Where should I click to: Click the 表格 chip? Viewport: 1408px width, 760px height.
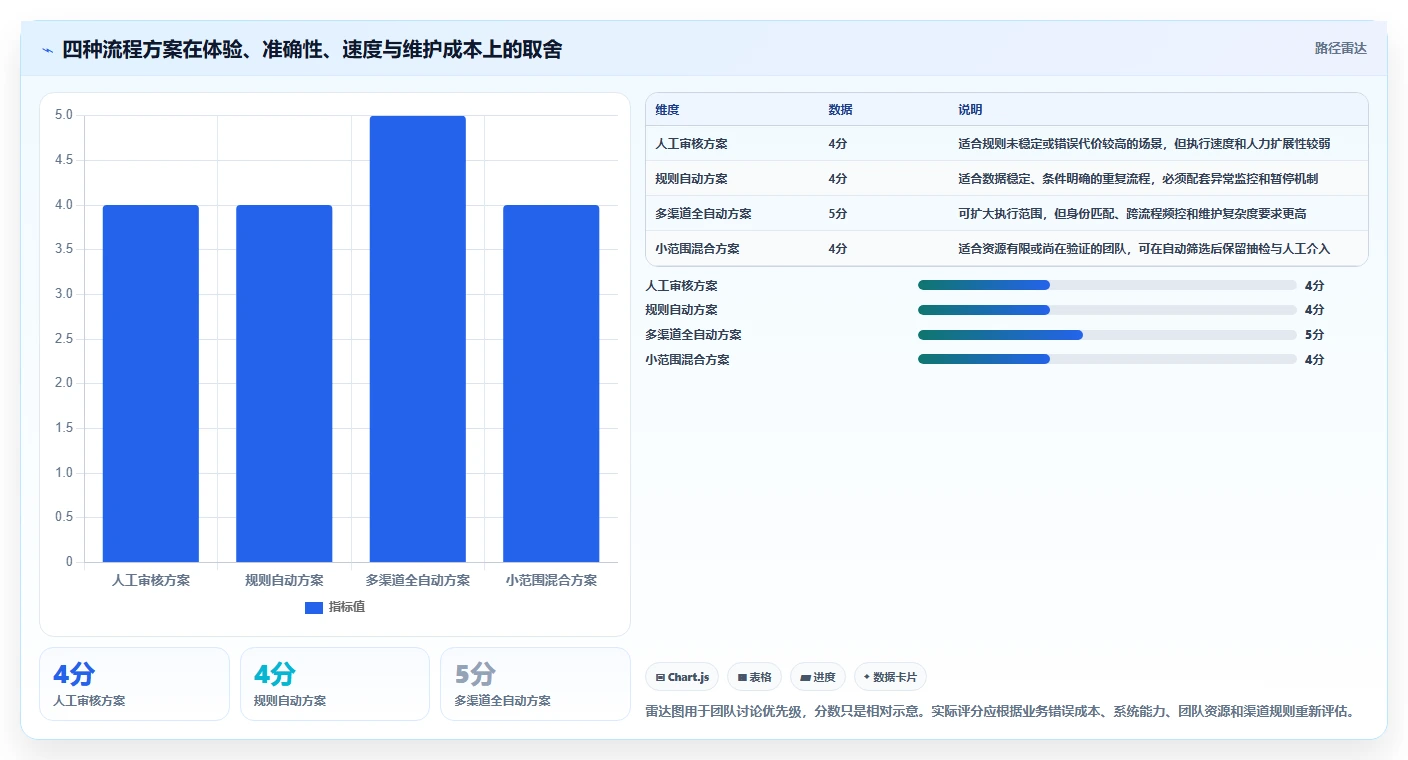[754, 677]
